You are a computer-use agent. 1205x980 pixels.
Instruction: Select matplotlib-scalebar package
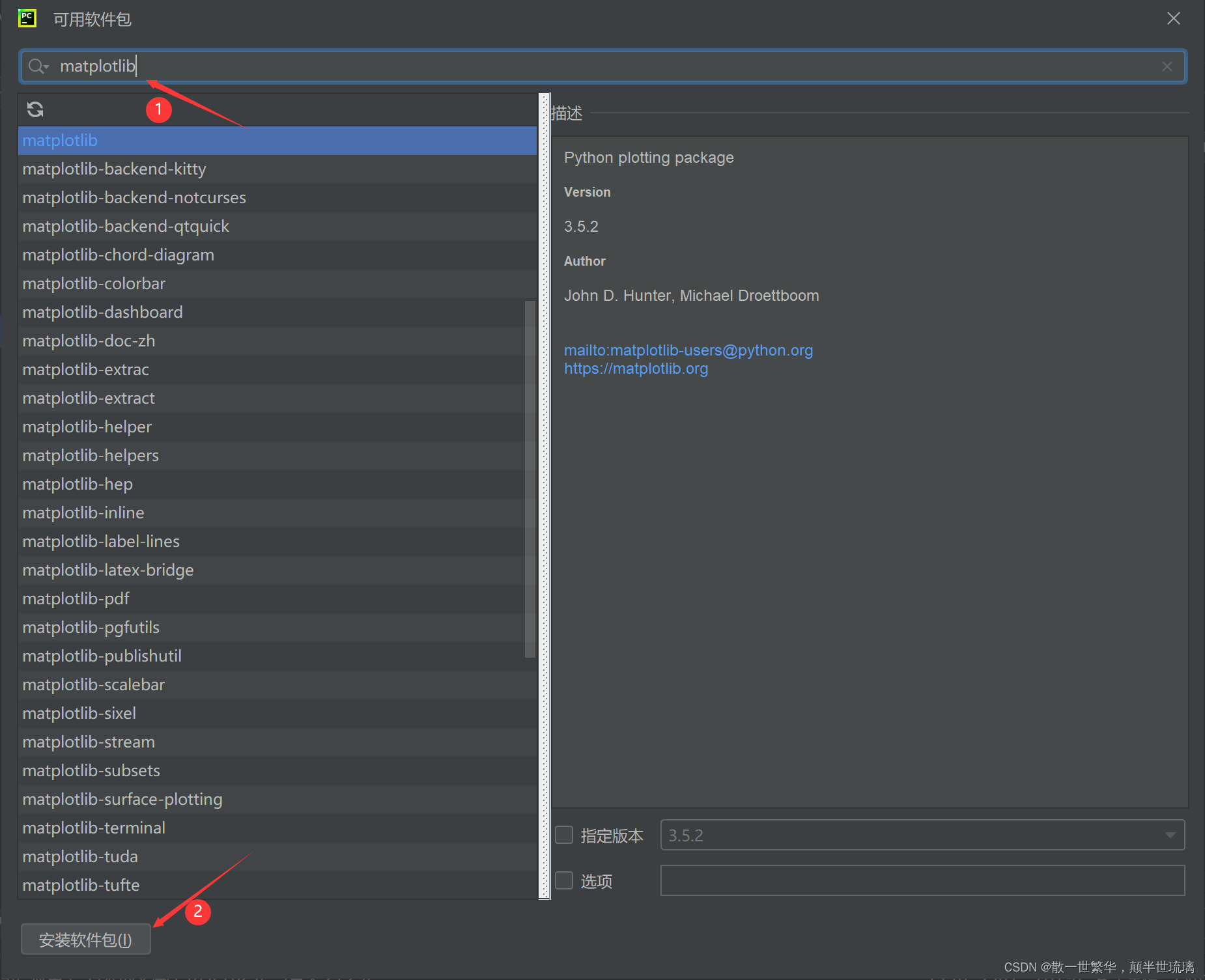277,685
